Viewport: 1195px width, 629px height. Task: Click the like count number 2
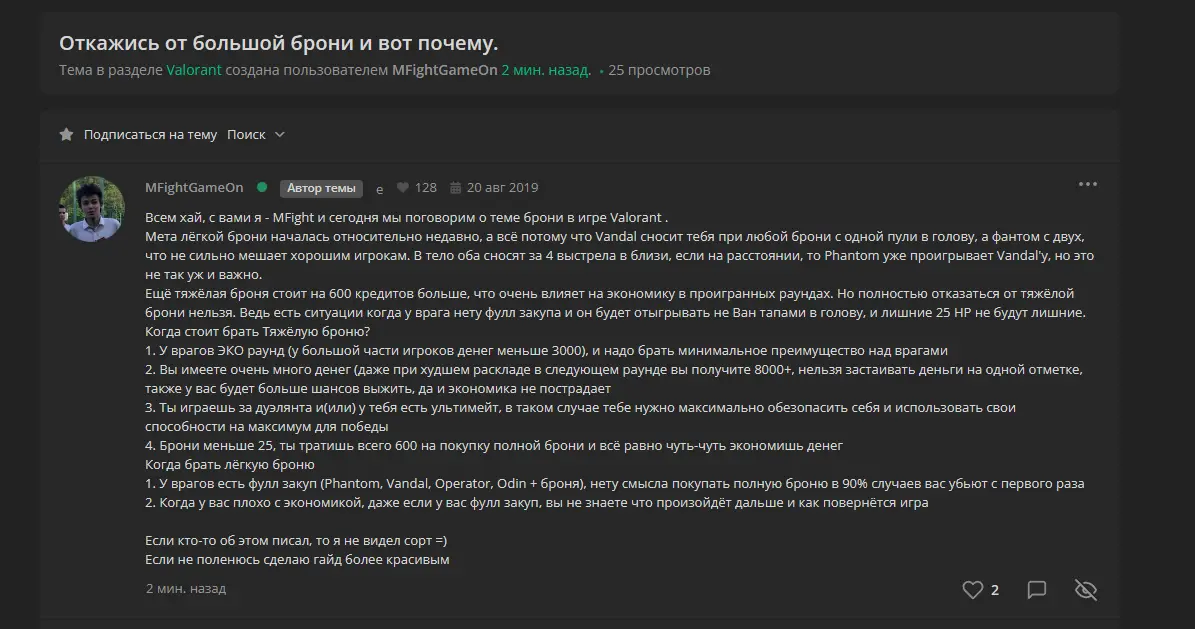(x=995, y=590)
